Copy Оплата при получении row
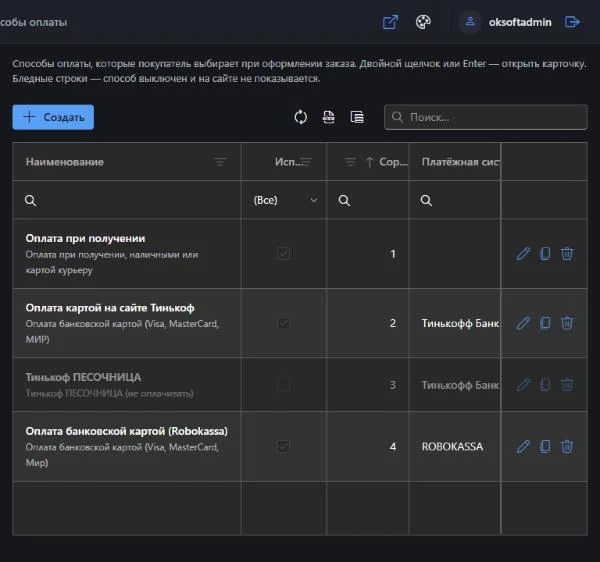Screen dimensions: 600x562 [545, 254]
